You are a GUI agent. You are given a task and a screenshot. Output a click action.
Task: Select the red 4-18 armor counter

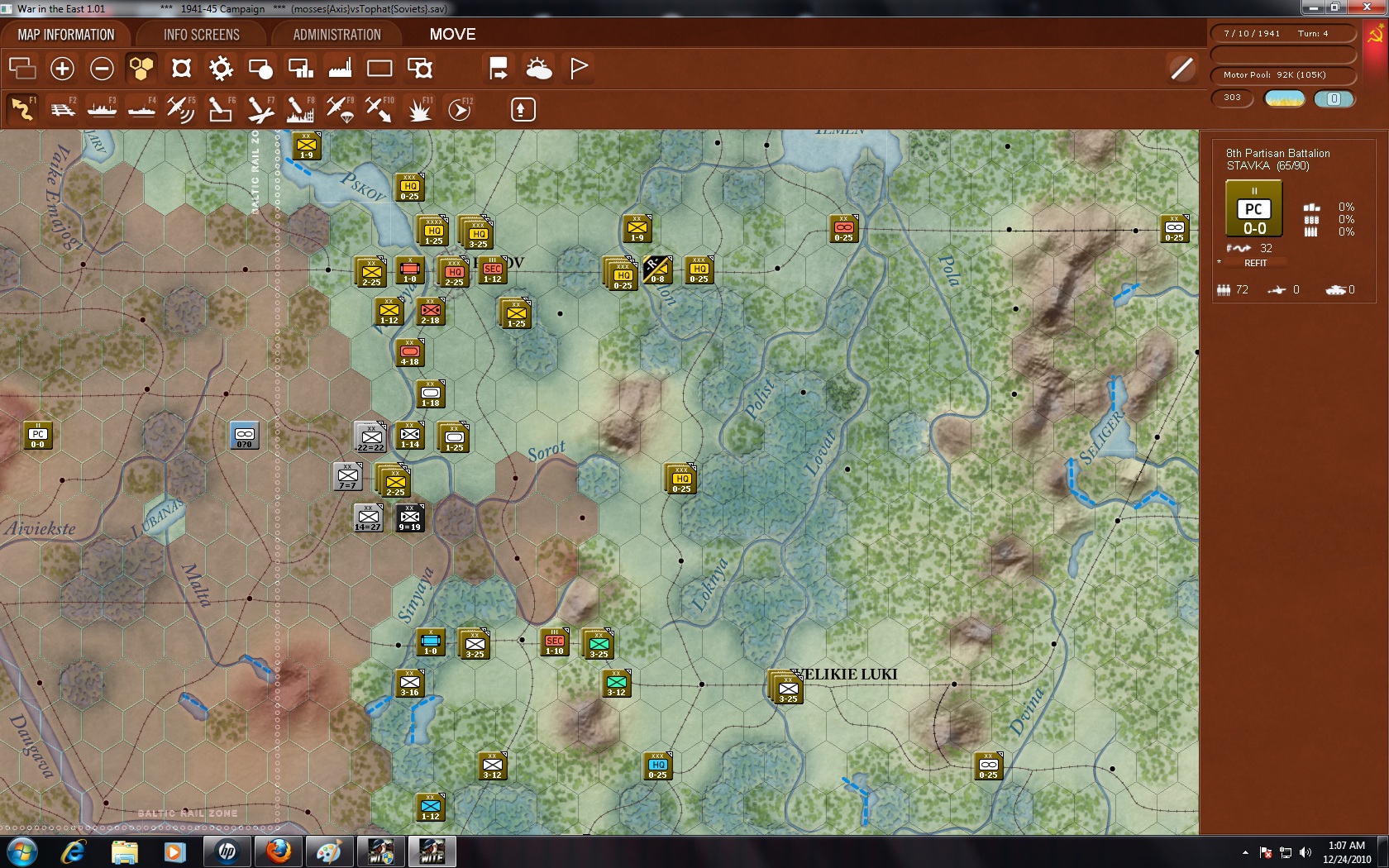410,352
